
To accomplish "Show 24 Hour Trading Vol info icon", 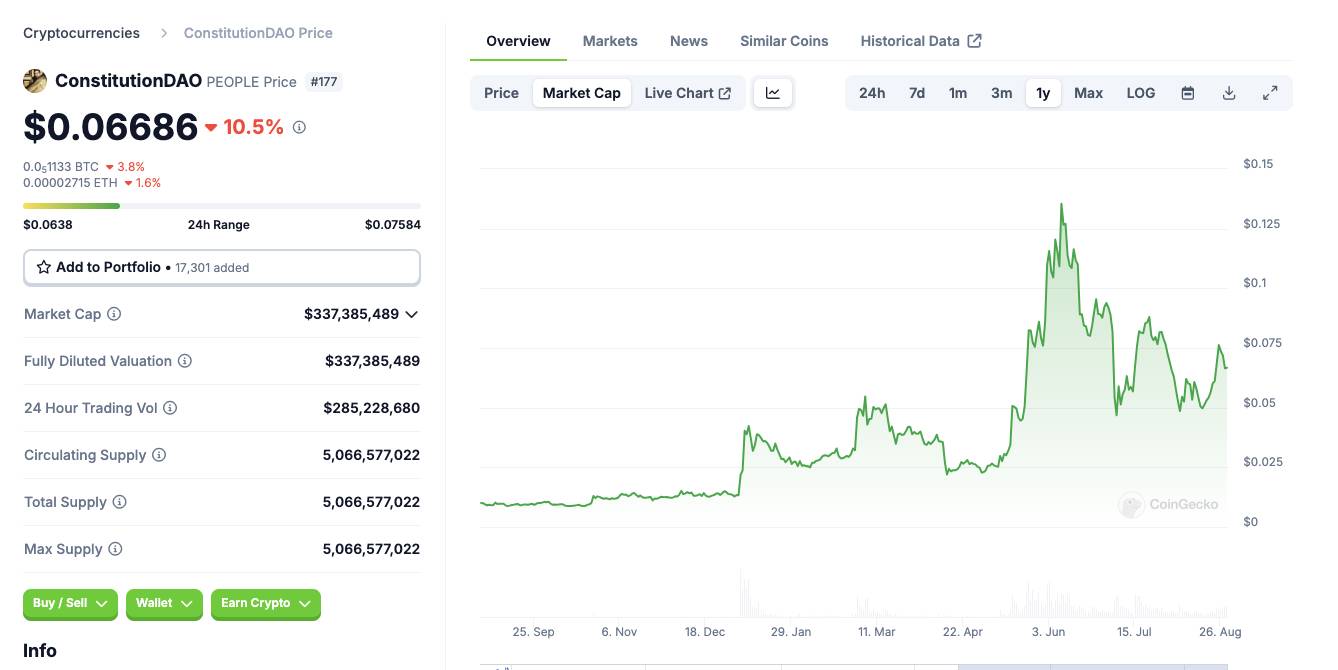I will point(170,408).
